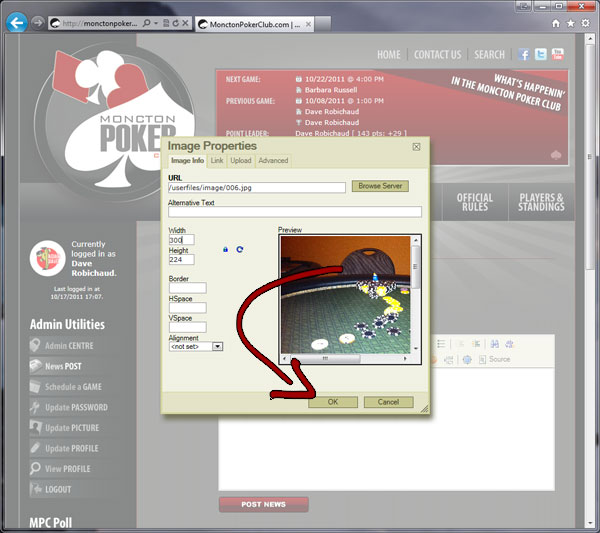Screen dimensions: 600x533
Task: Click preview vertical scrollbar up arrow
Action: (x=416, y=240)
